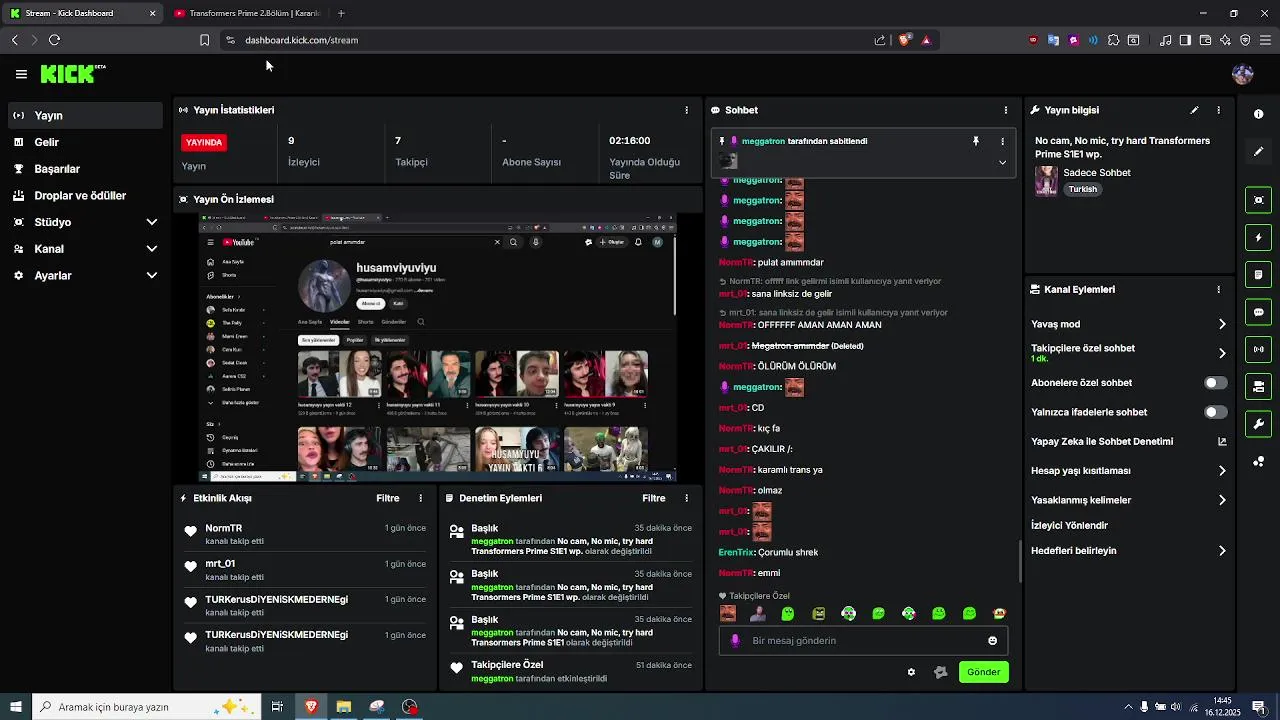Open Yapay Zeka ile Sohbet Denetimi external link icon
The width and height of the screenshot is (1280, 720).
point(1222,441)
